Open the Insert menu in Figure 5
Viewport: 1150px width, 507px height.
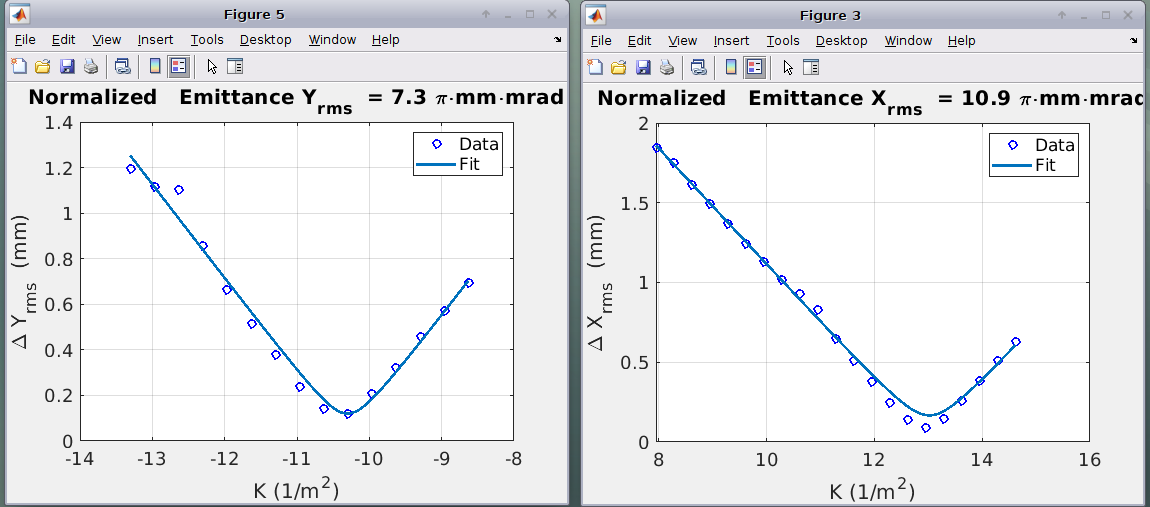pyautogui.click(x=155, y=40)
